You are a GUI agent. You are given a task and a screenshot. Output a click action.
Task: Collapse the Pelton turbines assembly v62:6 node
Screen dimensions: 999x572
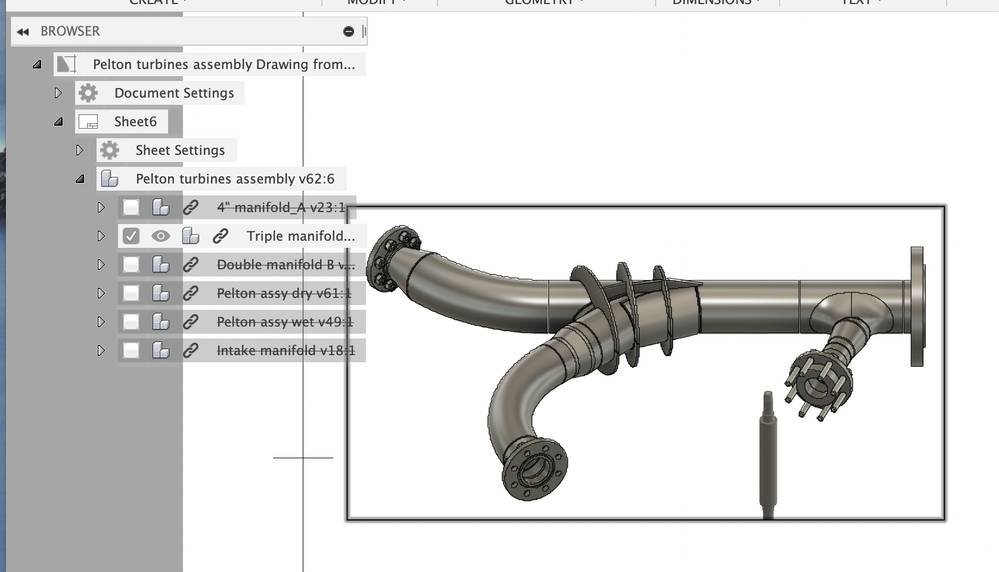coord(80,179)
